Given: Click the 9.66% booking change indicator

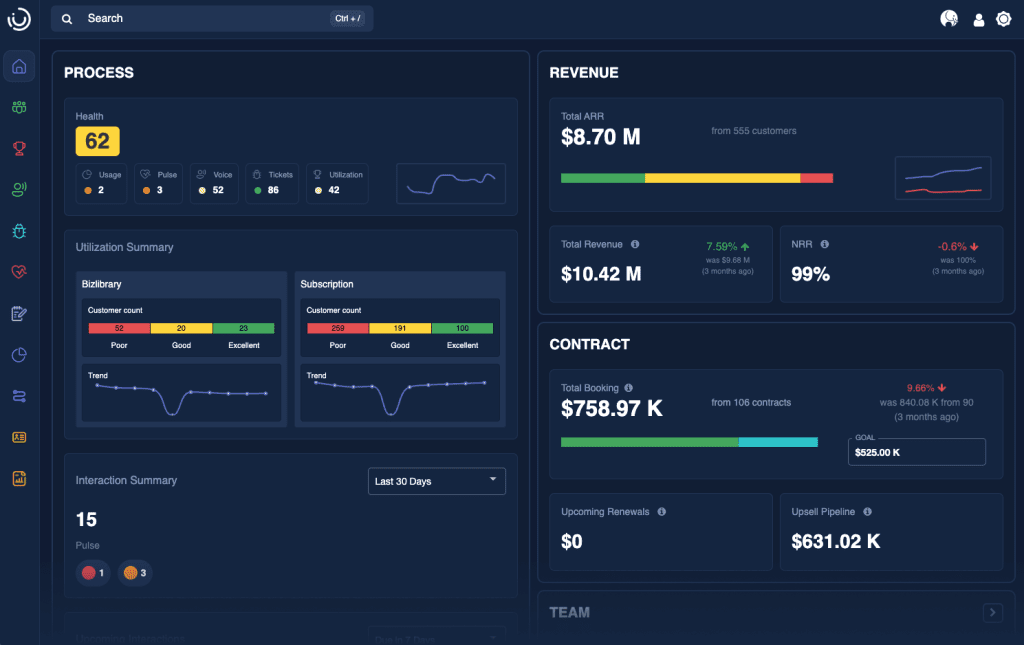Looking at the screenshot, I should 927,388.
